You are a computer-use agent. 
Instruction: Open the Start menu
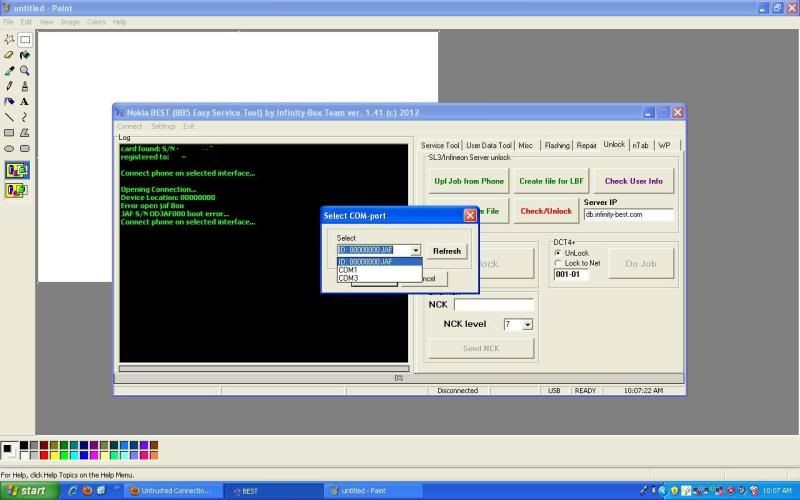pyautogui.click(x=28, y=491)
